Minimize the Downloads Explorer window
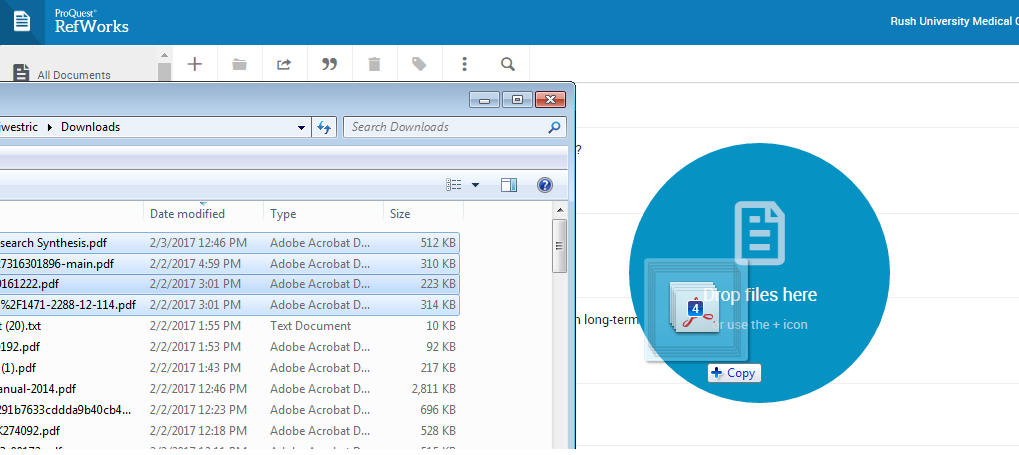Screen dimensions: 1019x455 [x=485, y=99]
